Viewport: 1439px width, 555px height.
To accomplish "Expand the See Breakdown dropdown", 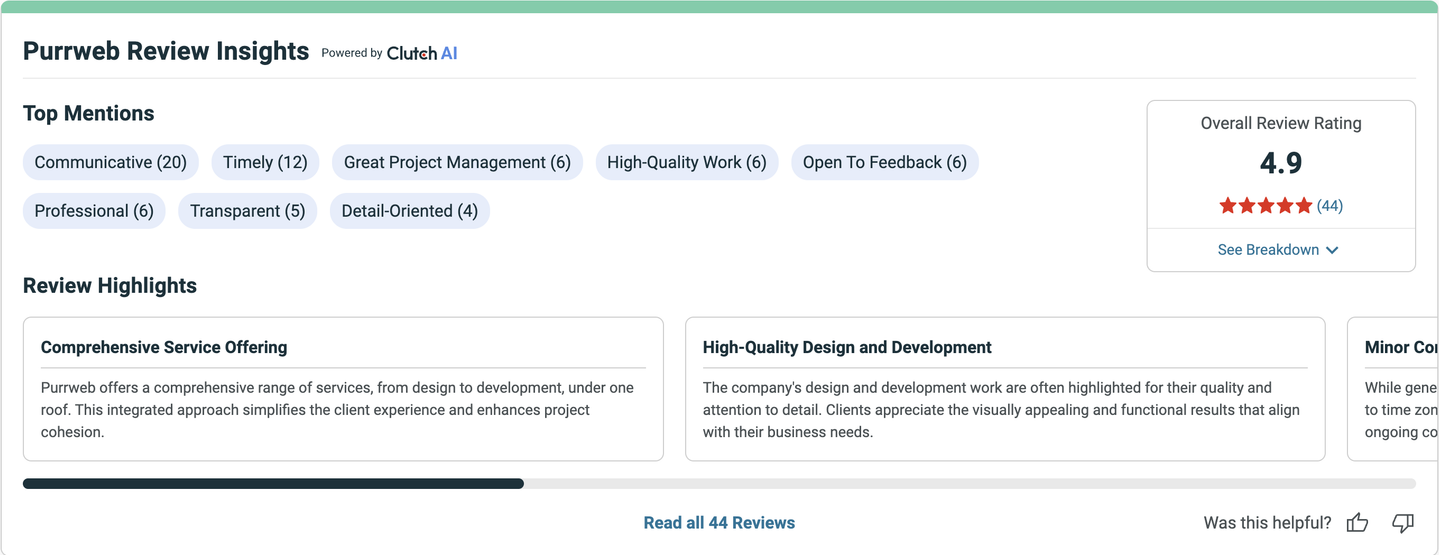I will (x=1278, y=250).
